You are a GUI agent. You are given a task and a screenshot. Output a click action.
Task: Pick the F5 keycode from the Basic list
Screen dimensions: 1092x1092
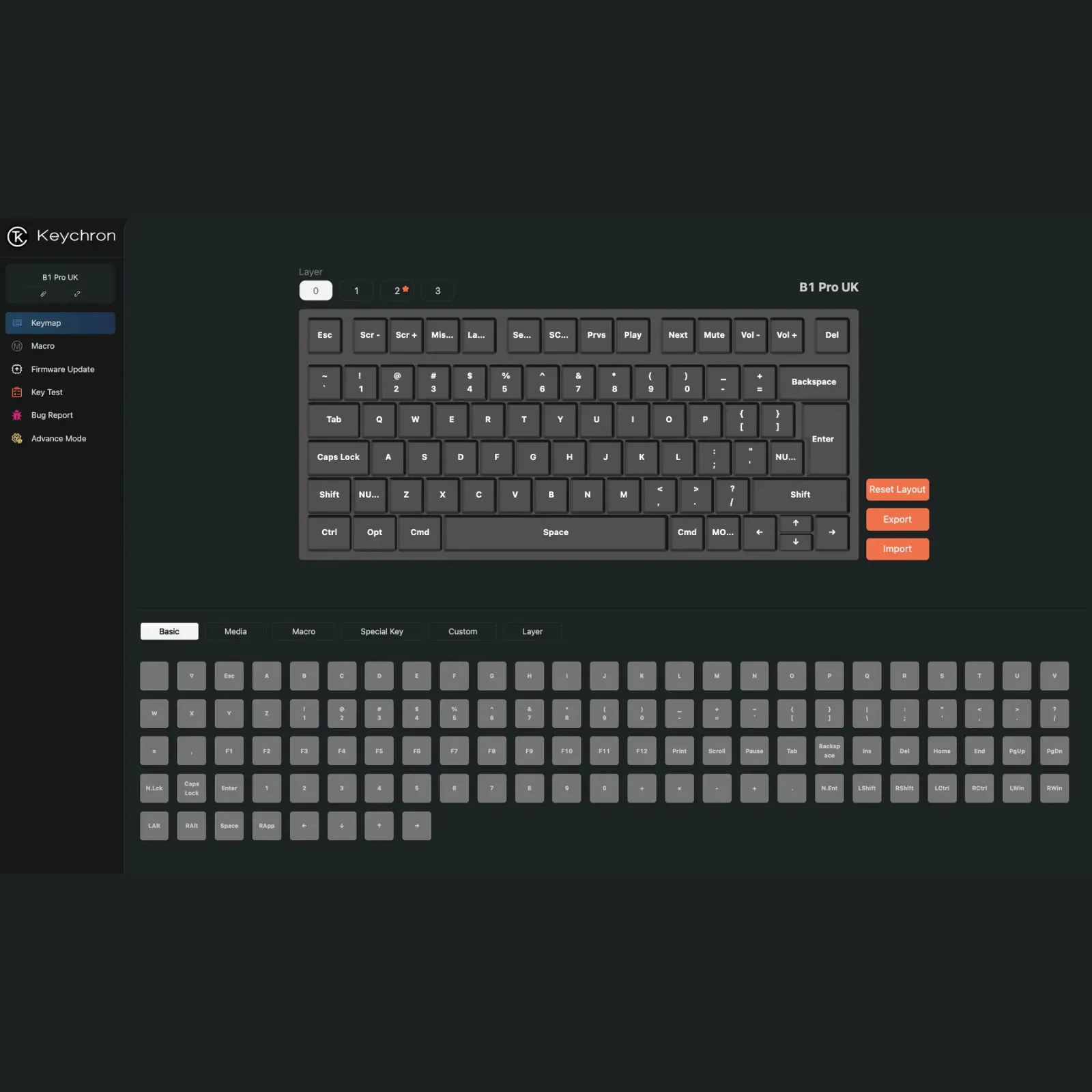(379, 751)
